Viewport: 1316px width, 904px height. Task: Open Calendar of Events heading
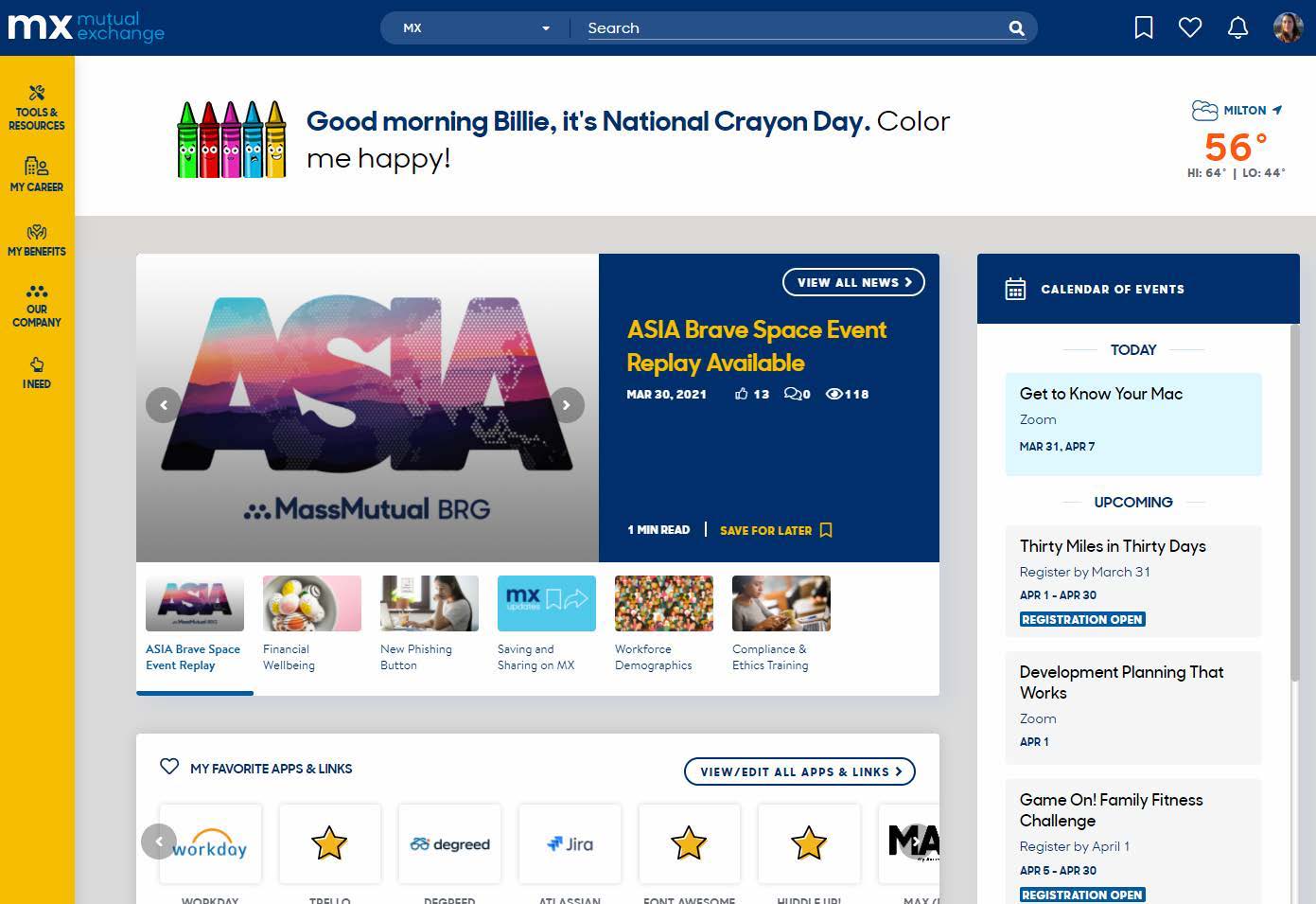coord(1113,289)
